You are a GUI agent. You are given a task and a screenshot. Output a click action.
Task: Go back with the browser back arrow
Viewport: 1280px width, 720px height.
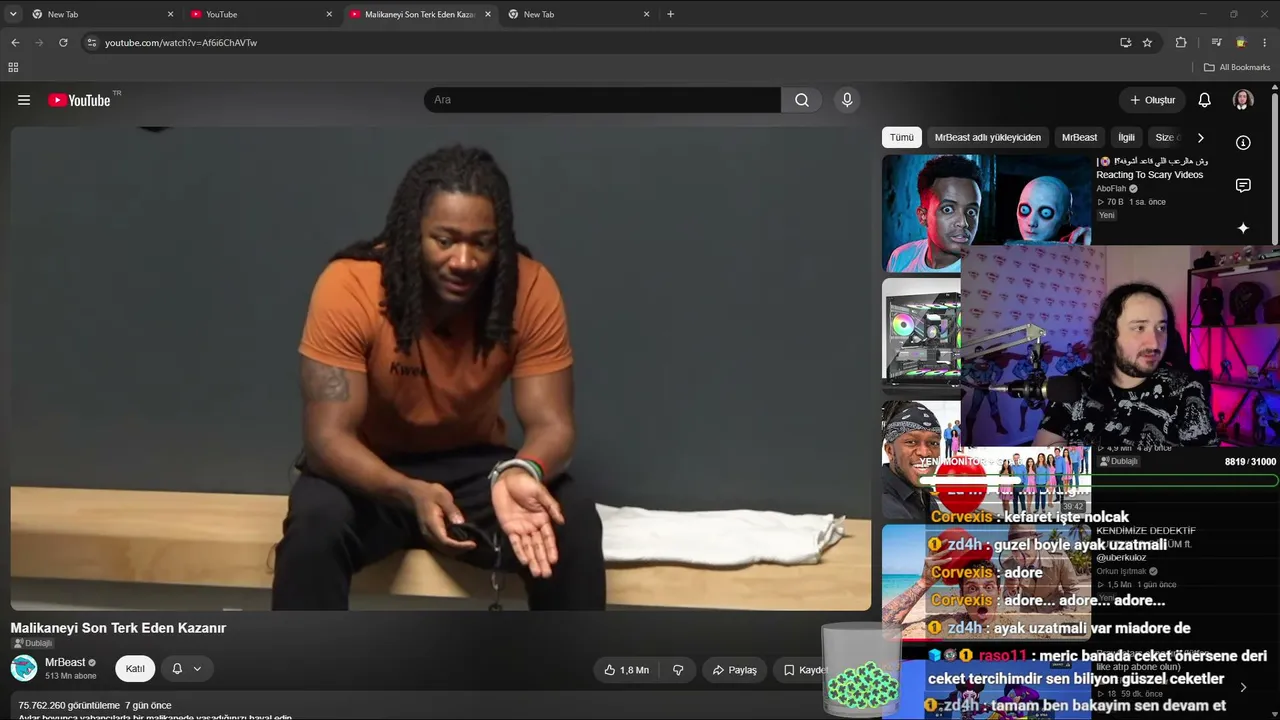[15, 43]
